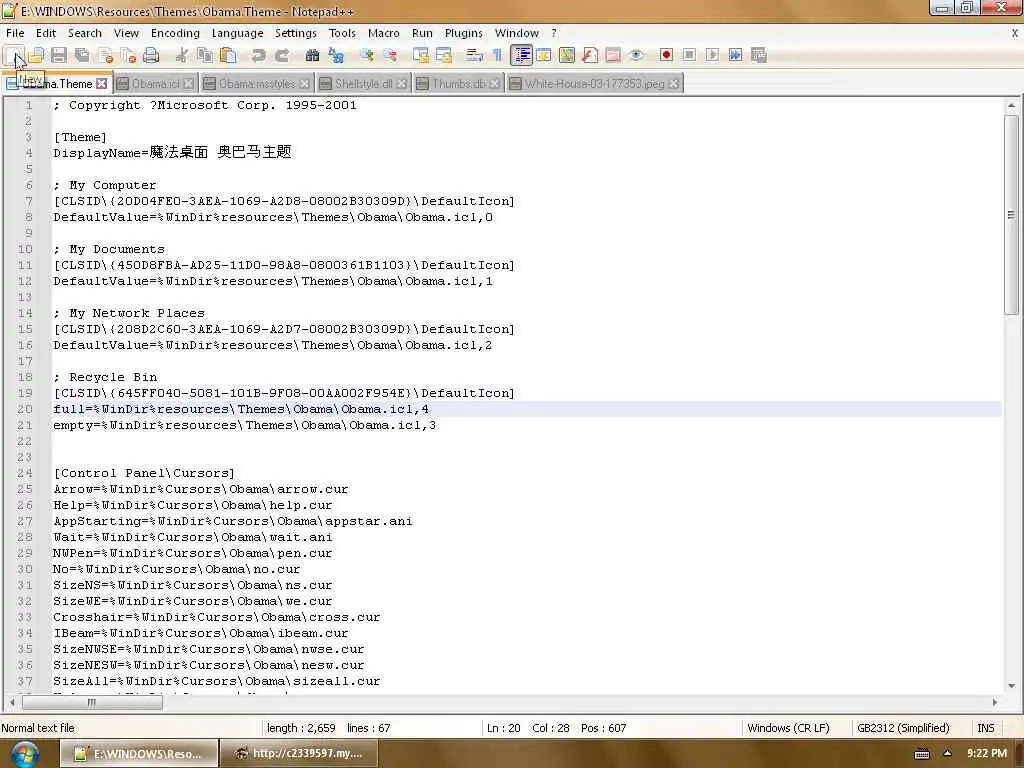Image resolution: width=1024 pixels, height=768 pixels.
Task: Click Synchronize Horizontal Scrolling icon
Action: tap(444, 56)
